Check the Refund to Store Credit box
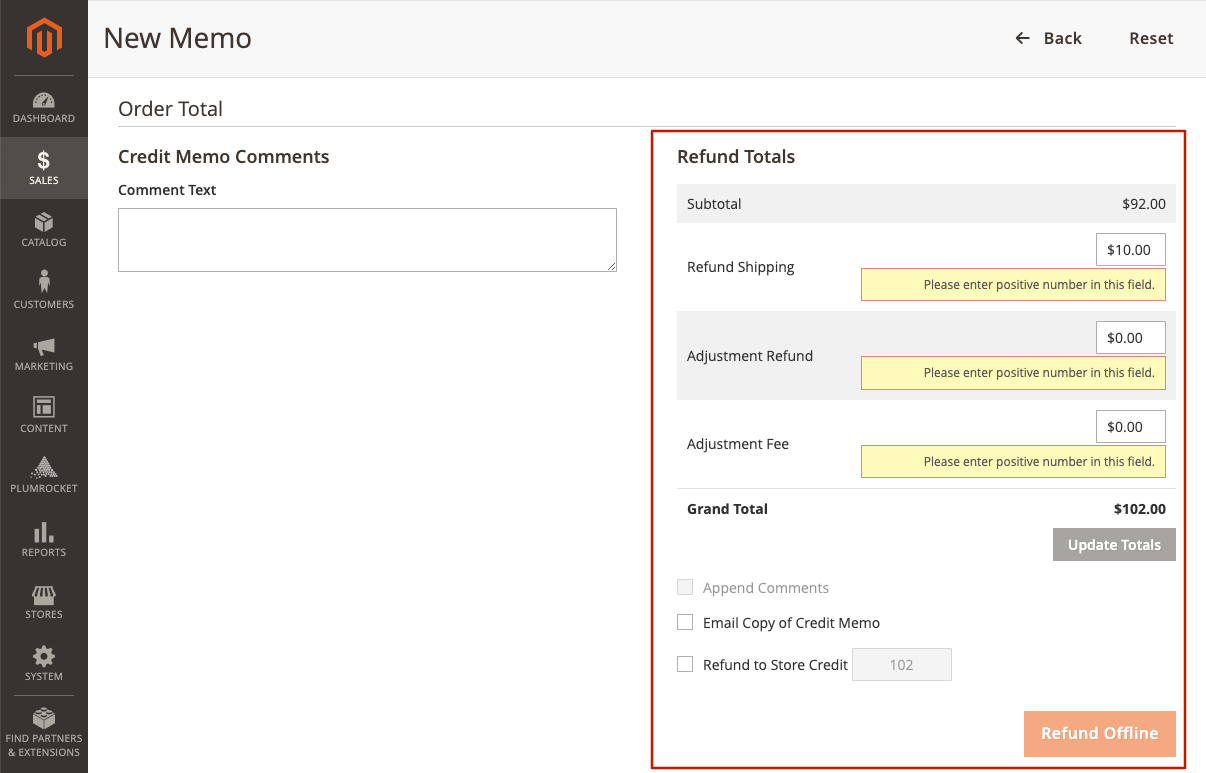This screenshot has height=773, width=1206. 685,664
